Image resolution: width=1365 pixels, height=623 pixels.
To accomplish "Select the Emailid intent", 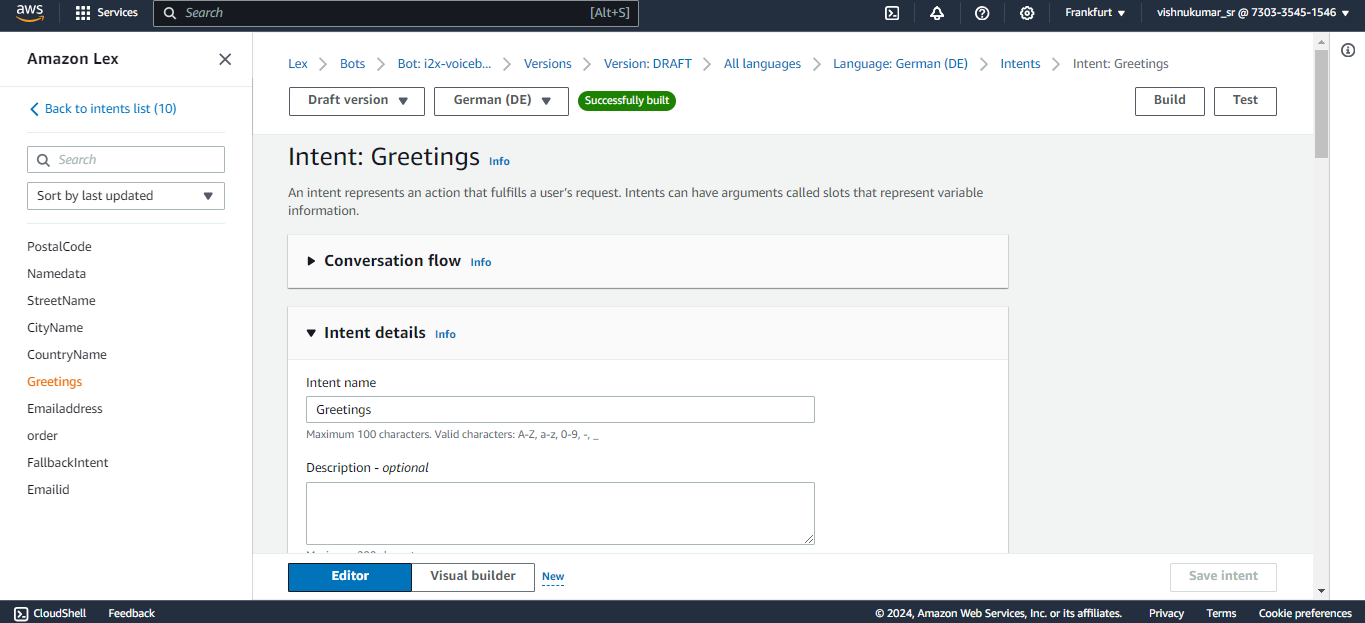I will coord(48,490).
